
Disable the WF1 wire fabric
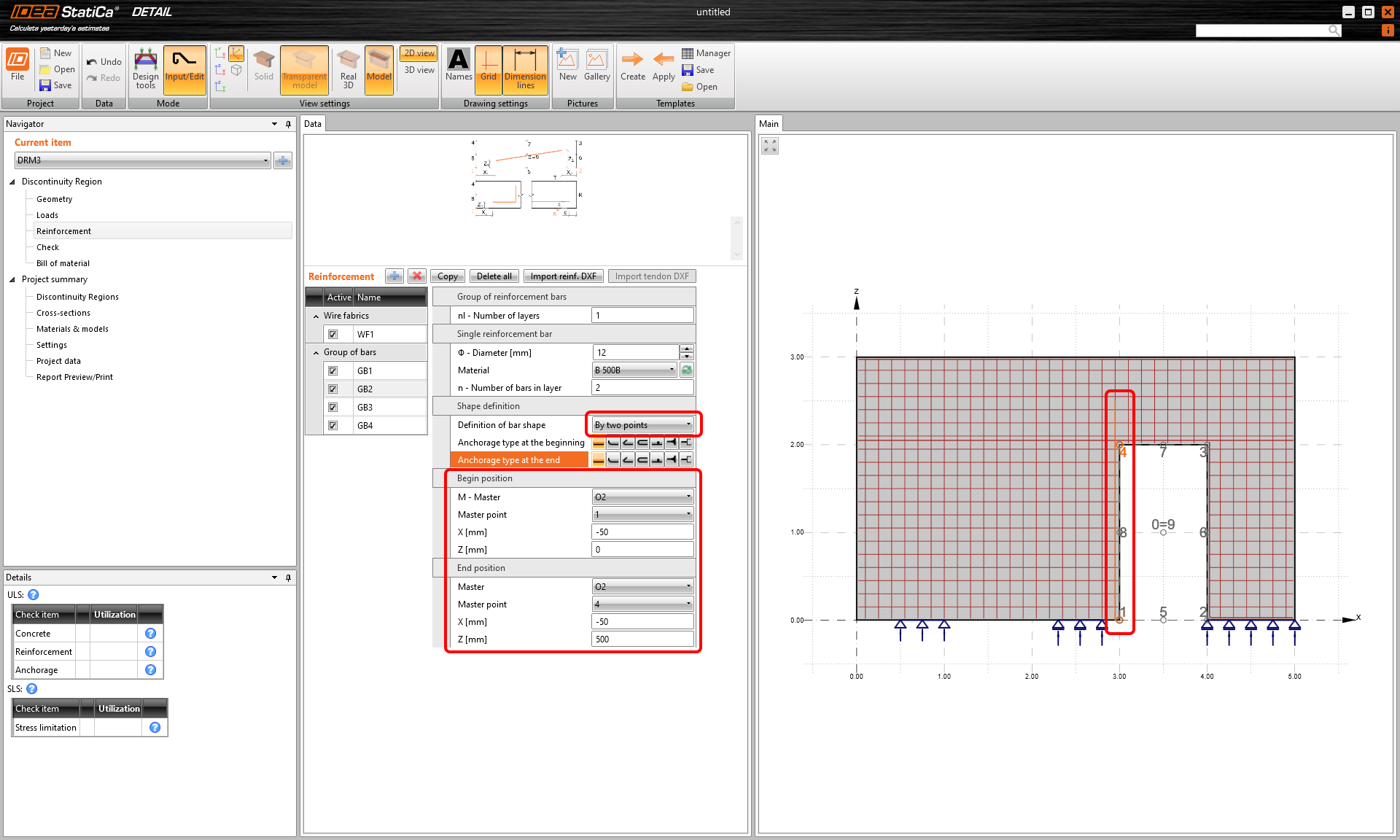(x=334, y=333)
